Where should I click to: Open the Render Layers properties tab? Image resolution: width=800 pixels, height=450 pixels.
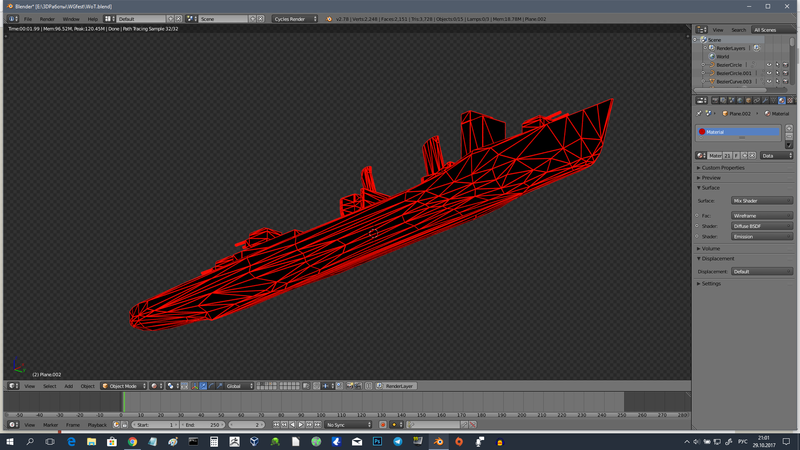point(723,101)
